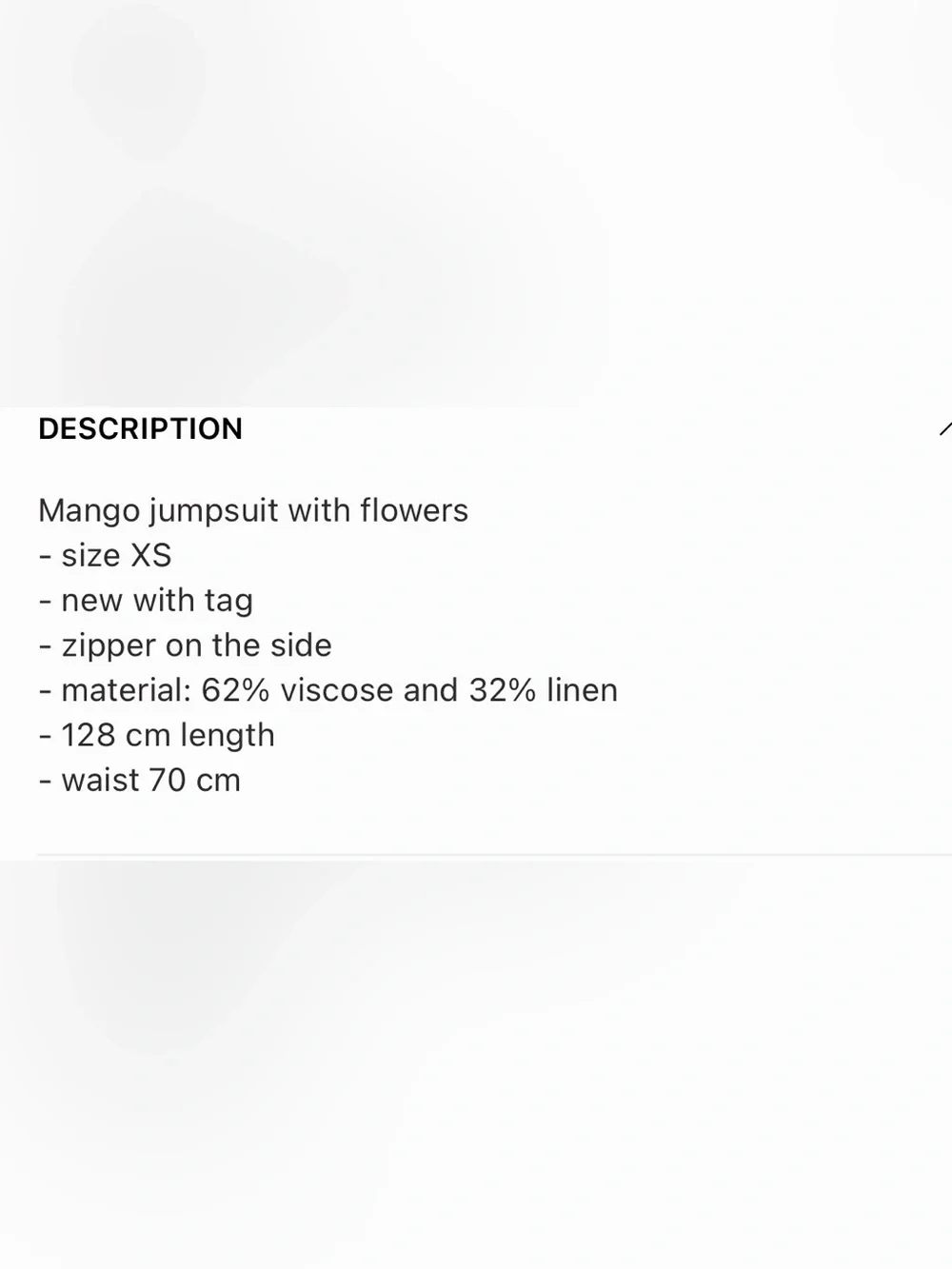Viewport: 952px width, 1269px height.
Task: Select the '128 cm length' line
Action: pyautogui.click(x=156, y=736)
